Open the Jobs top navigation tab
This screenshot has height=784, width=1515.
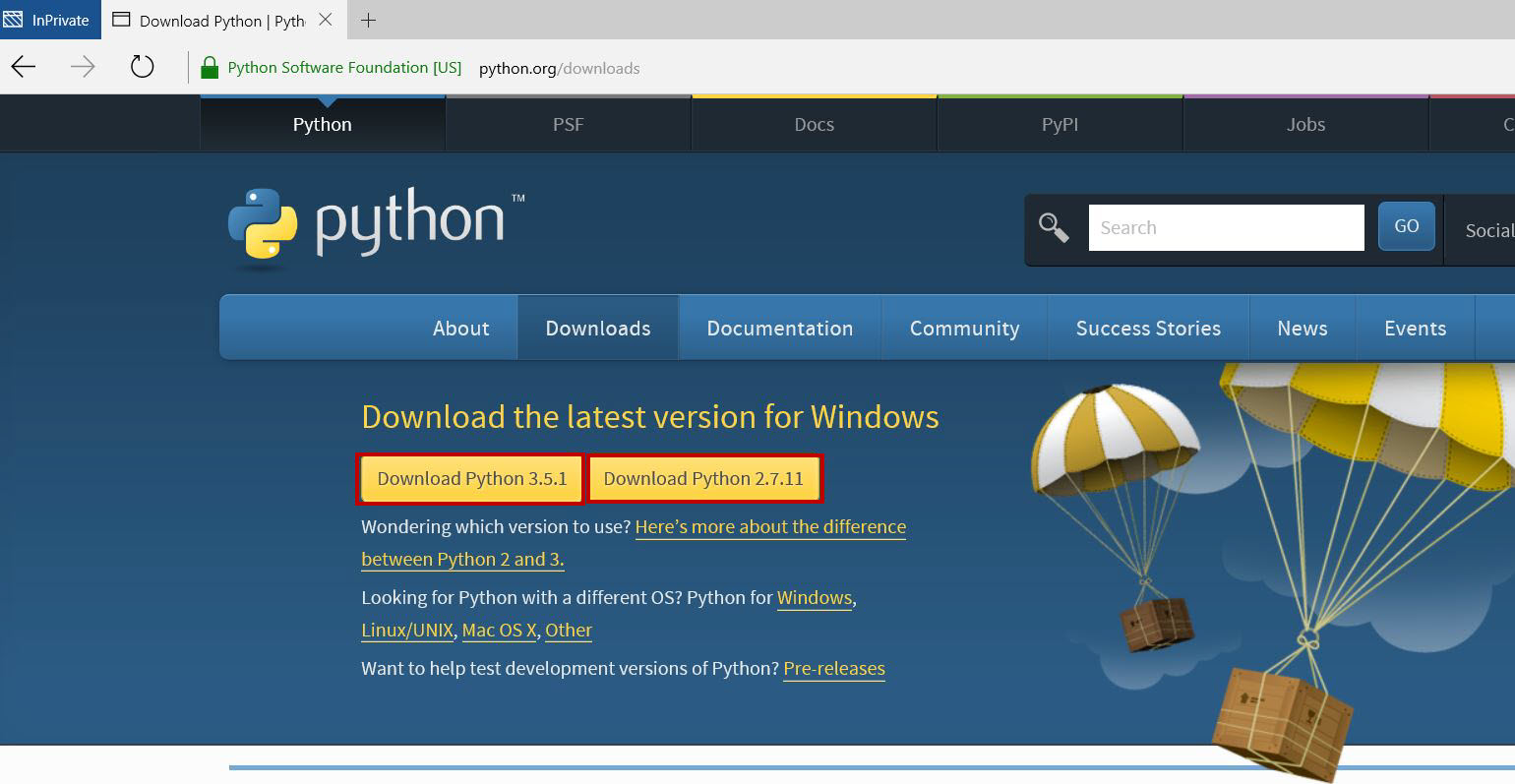(1306, 124)
